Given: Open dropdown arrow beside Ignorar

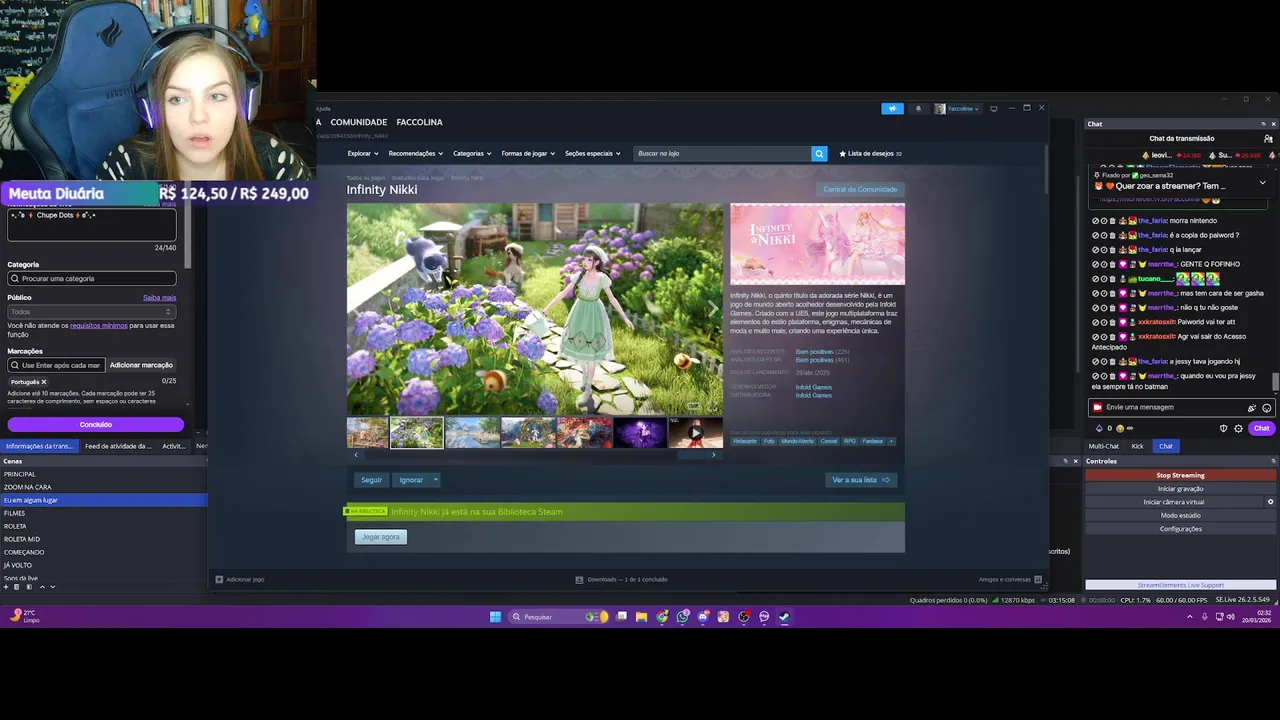Looking at the screenshot, I should coord(436,480).
